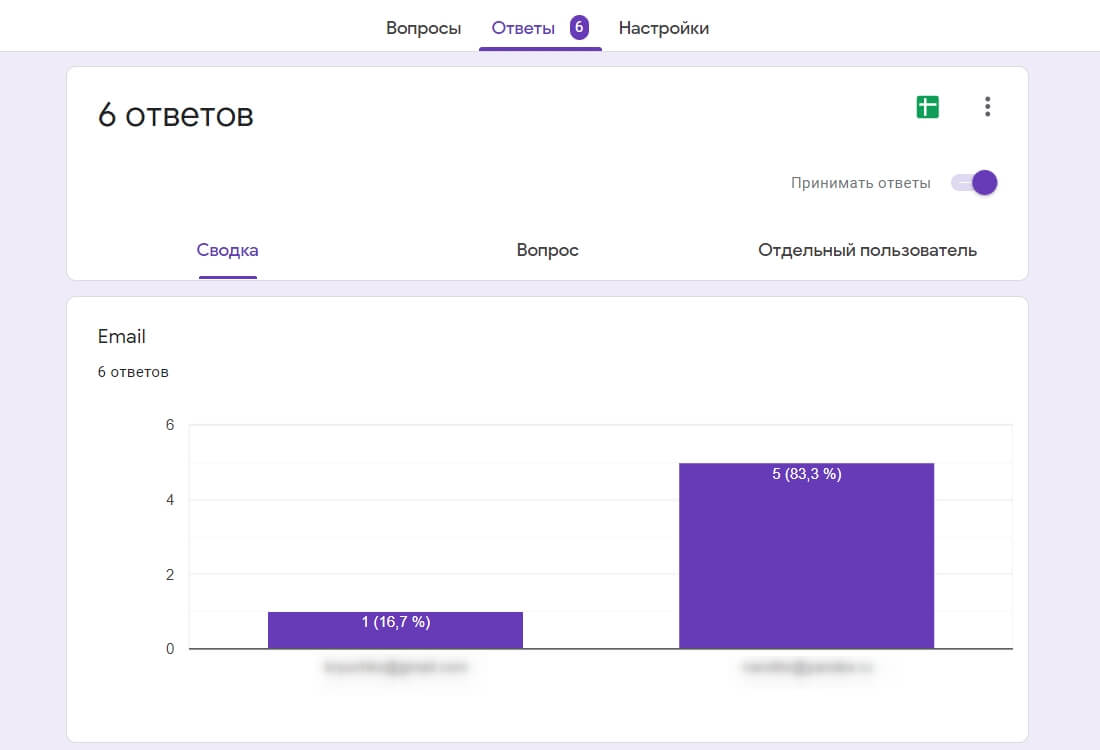Screen dimensions: 1100x750
Task: Open the Настройки tab
Action: tap(664, 28)
